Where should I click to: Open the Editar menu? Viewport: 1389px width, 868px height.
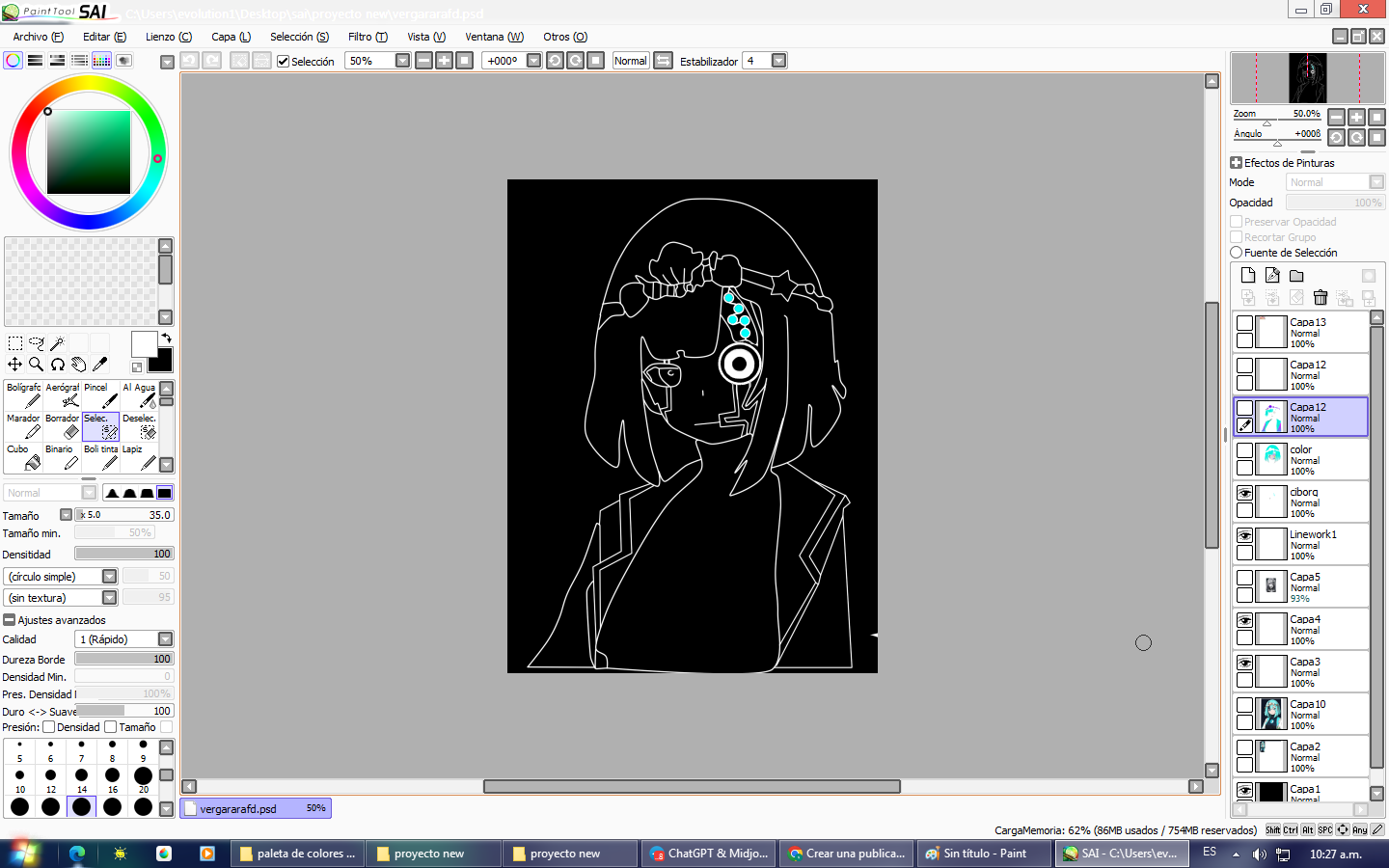coord(104,37)
